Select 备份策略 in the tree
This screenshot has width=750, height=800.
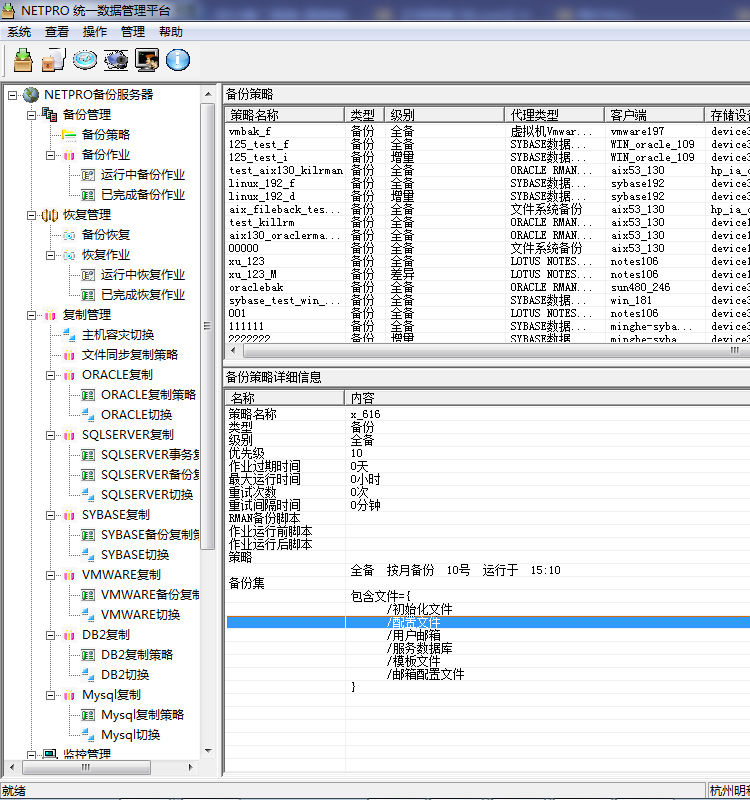(105, 135)
